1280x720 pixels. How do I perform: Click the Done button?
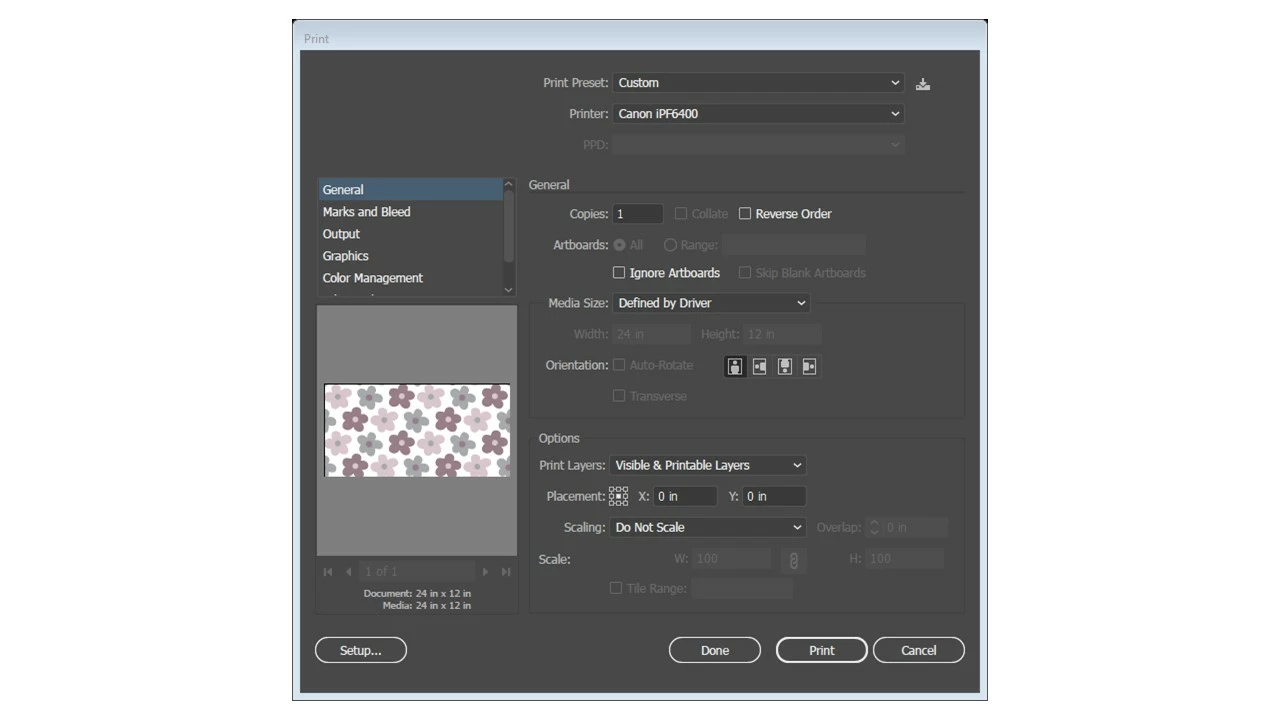(715, 650)
